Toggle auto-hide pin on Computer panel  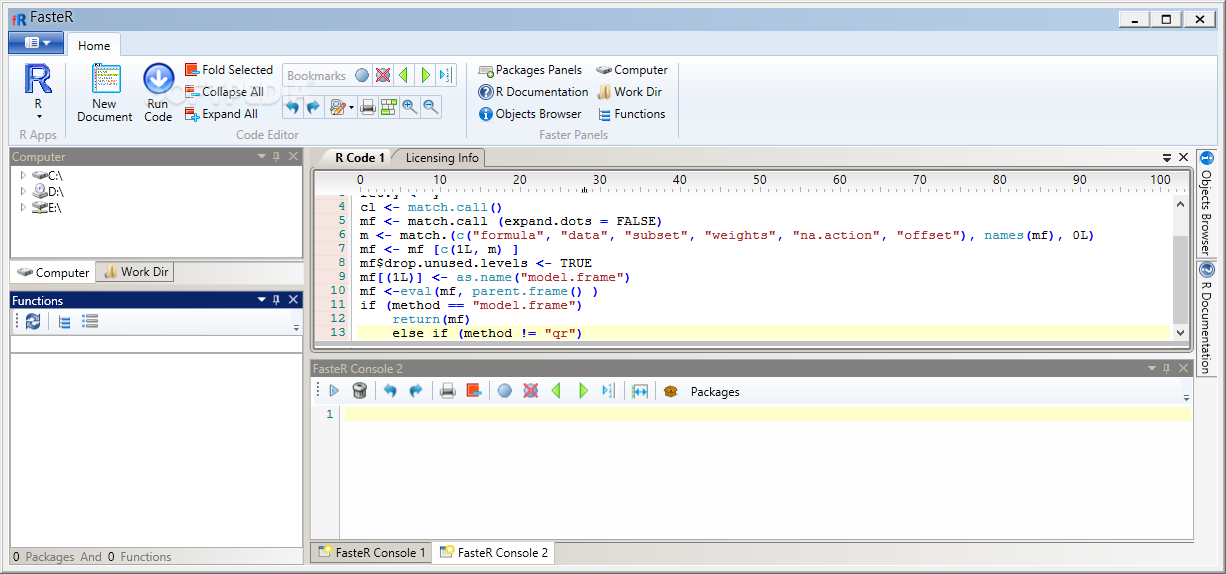pyautogui.click(x=277, y=157)
